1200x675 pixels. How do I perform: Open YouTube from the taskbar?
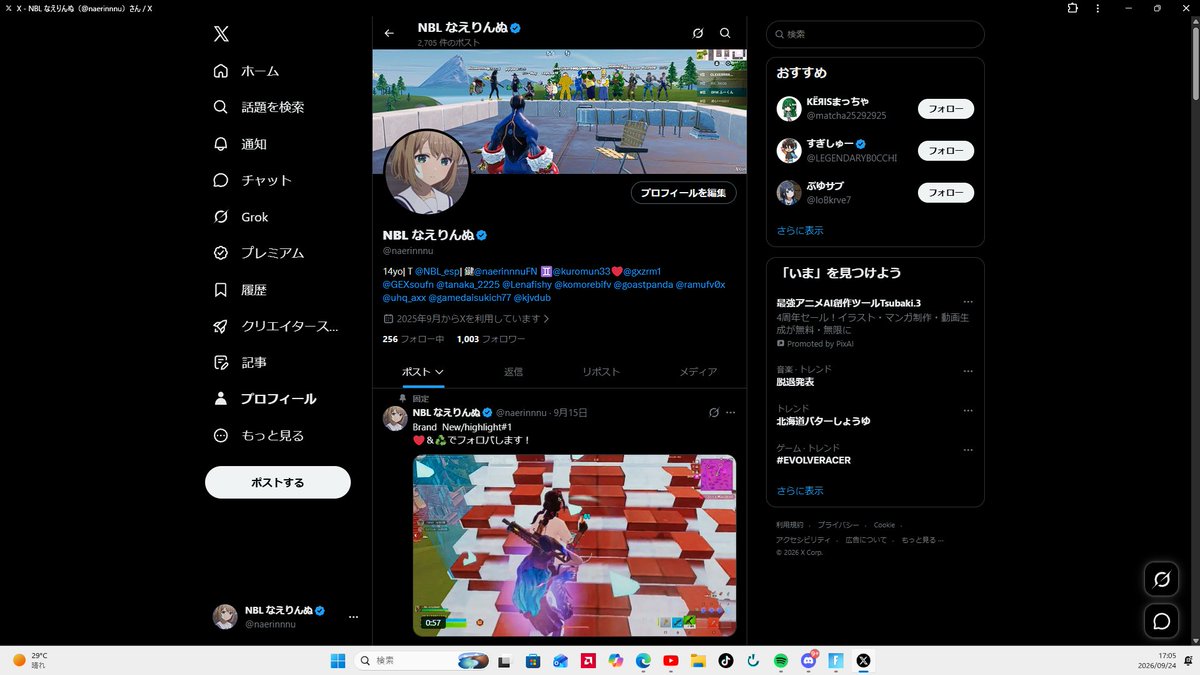pyautogui.click(x=670, y=660)
